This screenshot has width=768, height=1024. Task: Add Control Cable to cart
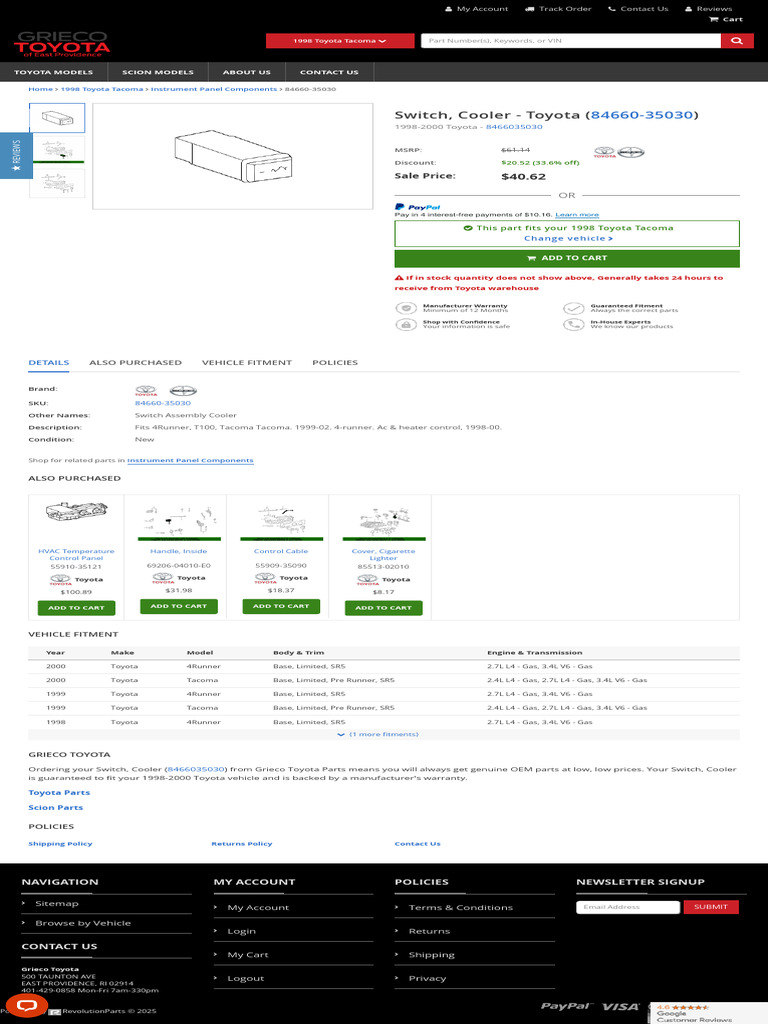tap(281, 607)
